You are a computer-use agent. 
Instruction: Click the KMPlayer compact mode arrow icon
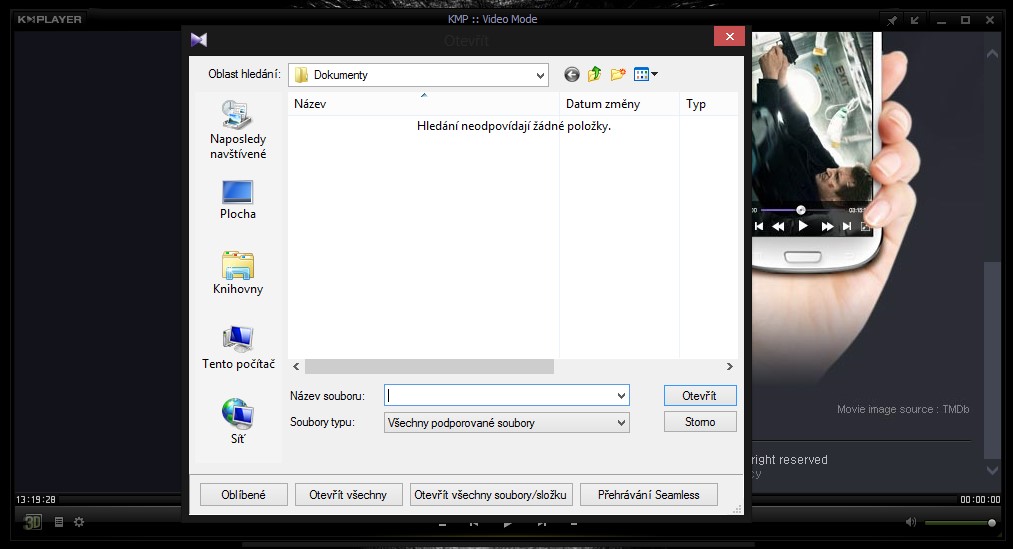tap(915, 21)
